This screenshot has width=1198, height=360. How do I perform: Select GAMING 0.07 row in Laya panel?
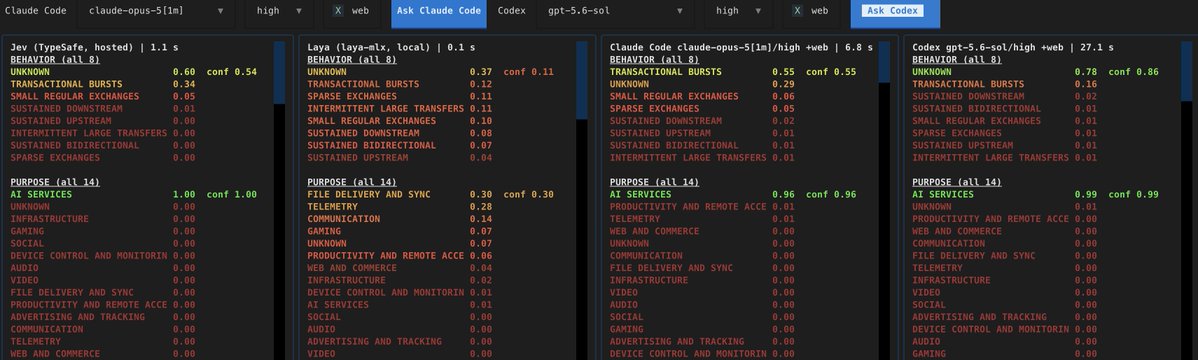(x=400, y=231)
